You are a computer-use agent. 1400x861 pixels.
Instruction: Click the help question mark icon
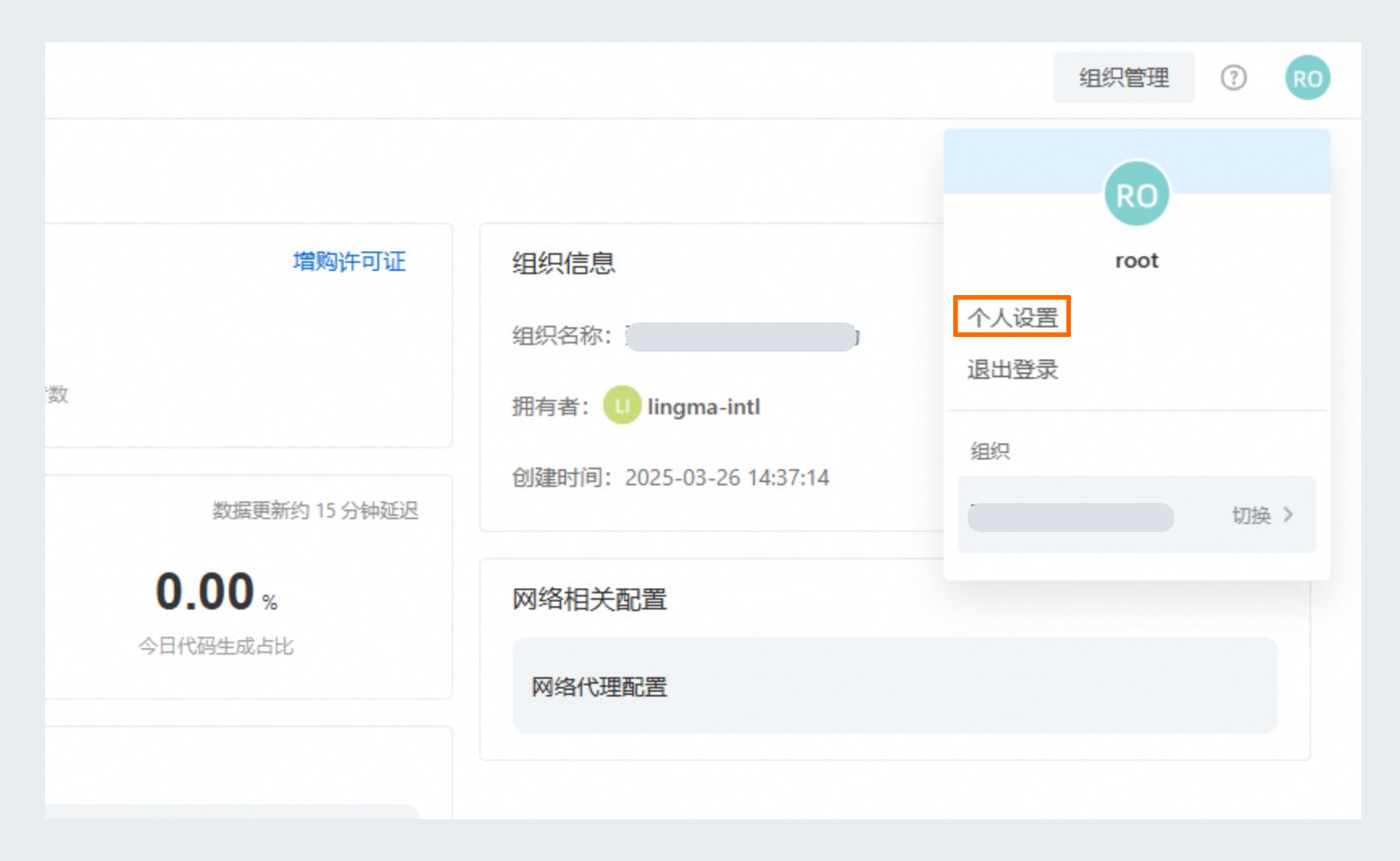coord(1233,77)
